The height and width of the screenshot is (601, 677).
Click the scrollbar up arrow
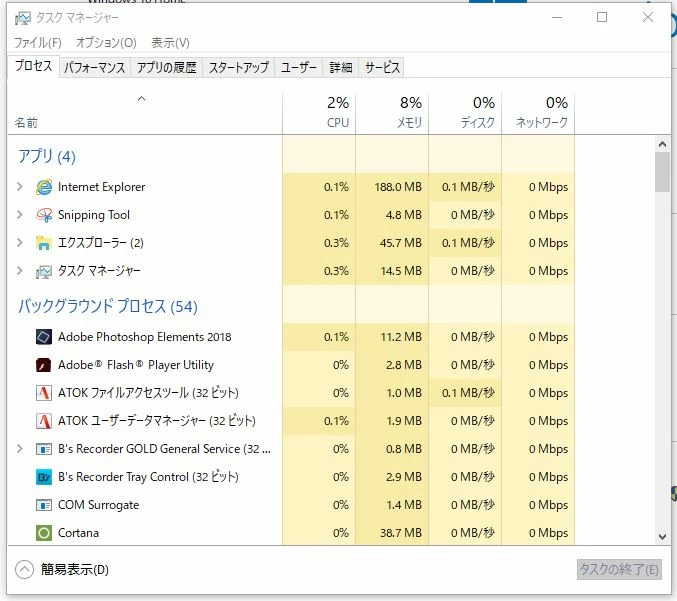[x=662, y=144]
